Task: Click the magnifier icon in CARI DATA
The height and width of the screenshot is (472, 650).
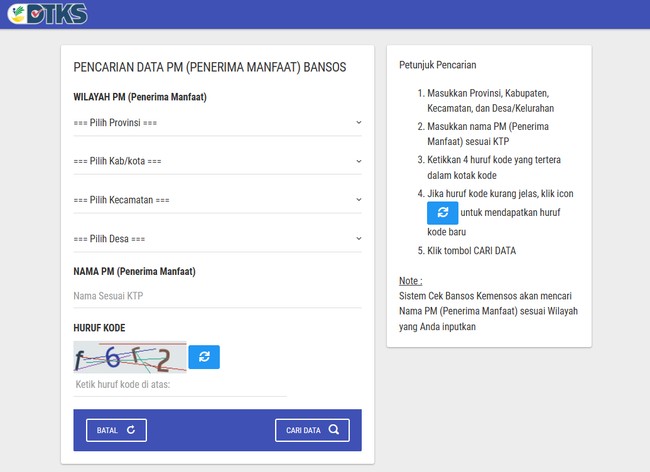Action: click(333, 430)
